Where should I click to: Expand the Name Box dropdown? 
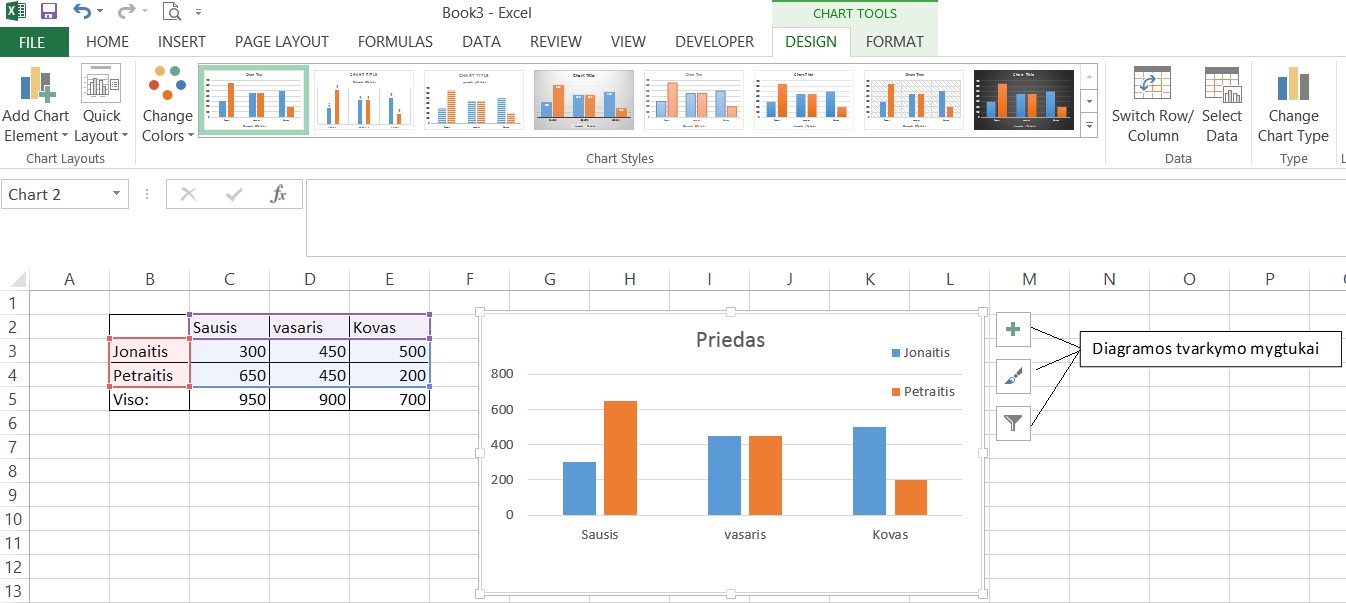point(117,194)
